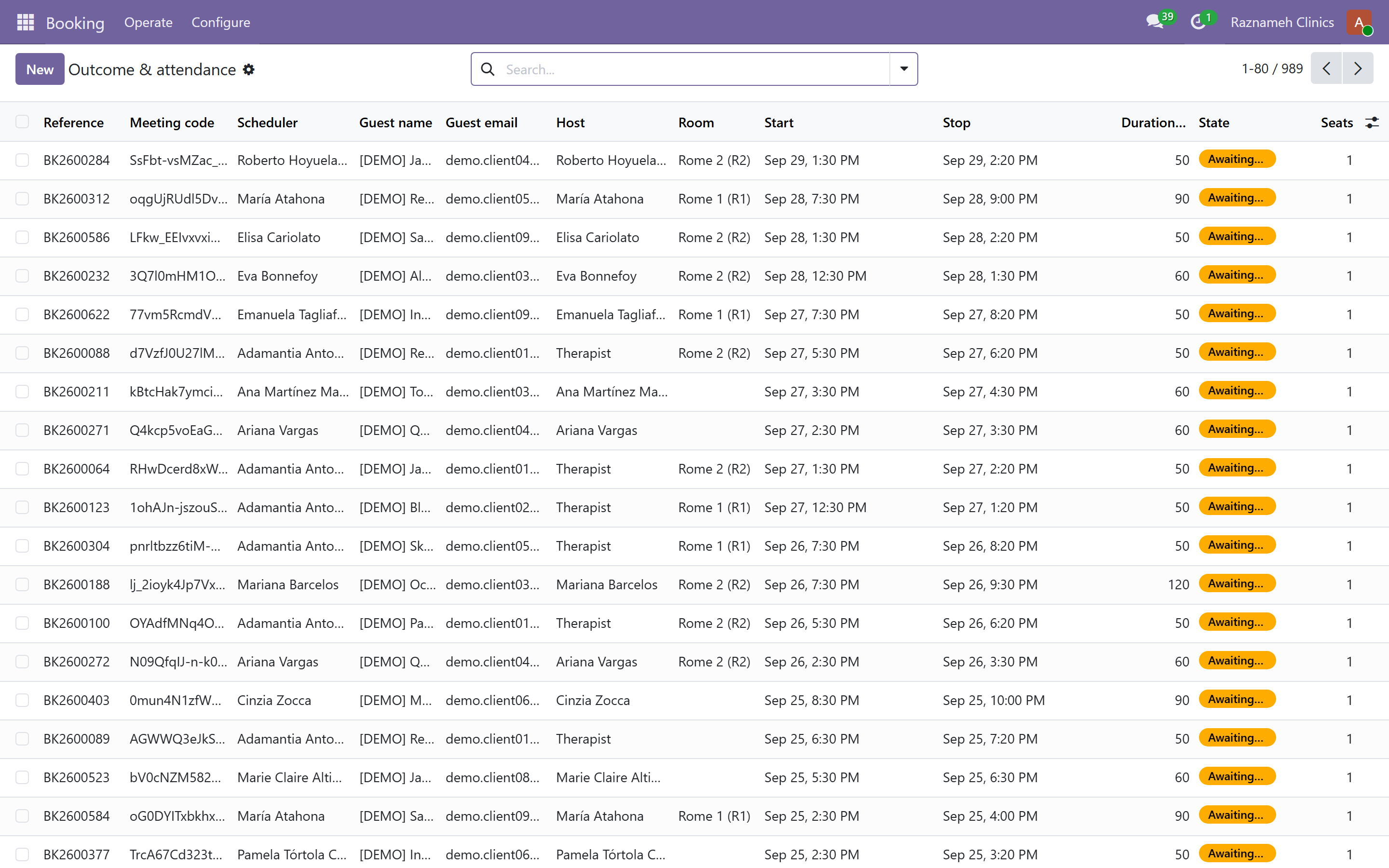Sort by the State column header

[x=1214, y=122]
